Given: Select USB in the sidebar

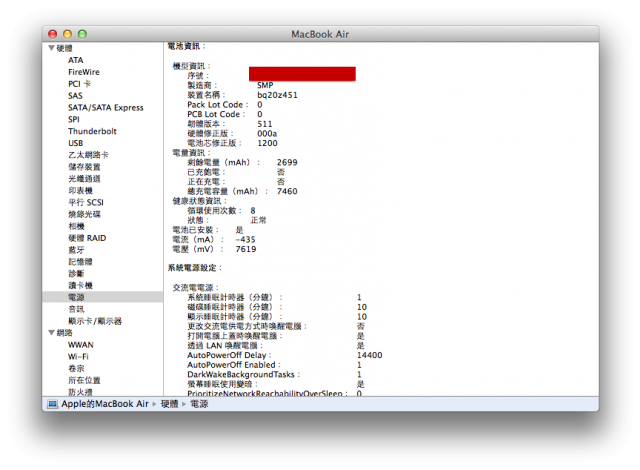Looking at the screenshot, I should coord(76,143).
